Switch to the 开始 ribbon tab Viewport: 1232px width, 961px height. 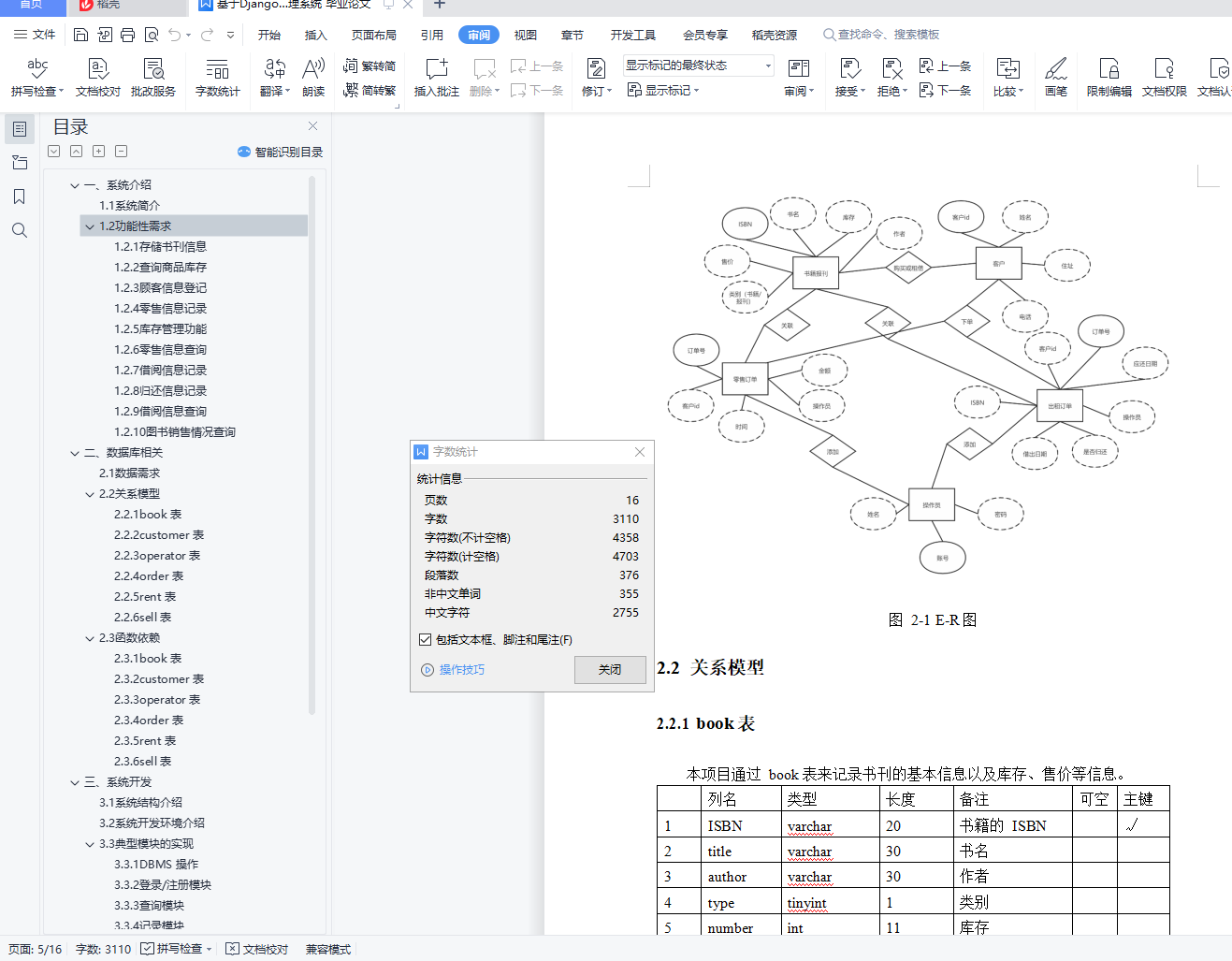pos(269,36)
